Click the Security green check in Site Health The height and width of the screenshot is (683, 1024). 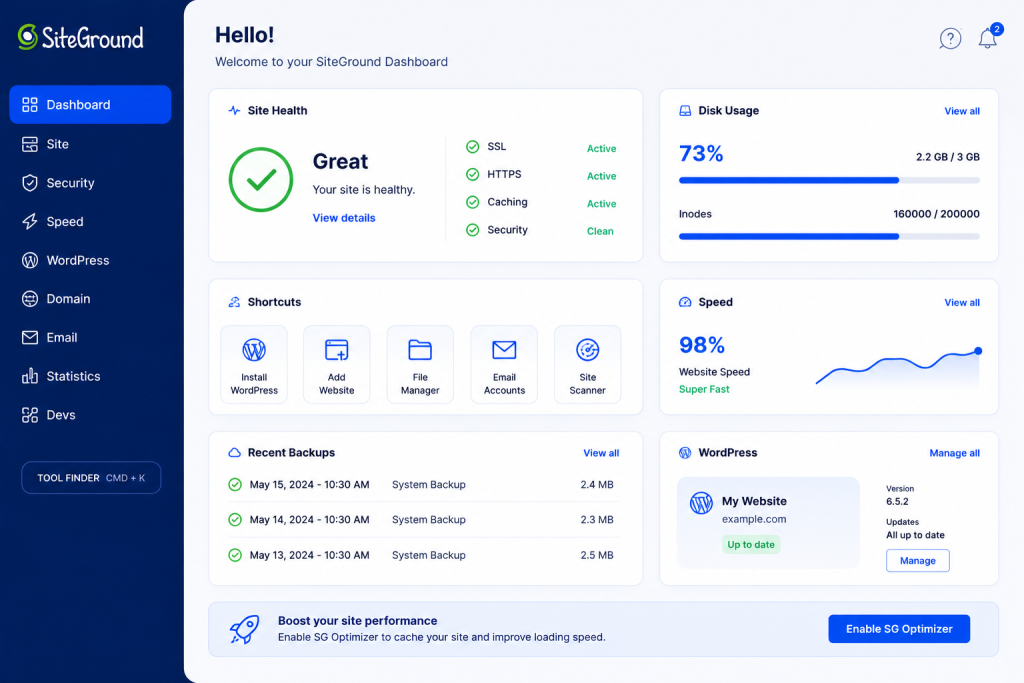click(x=472, y=230)
